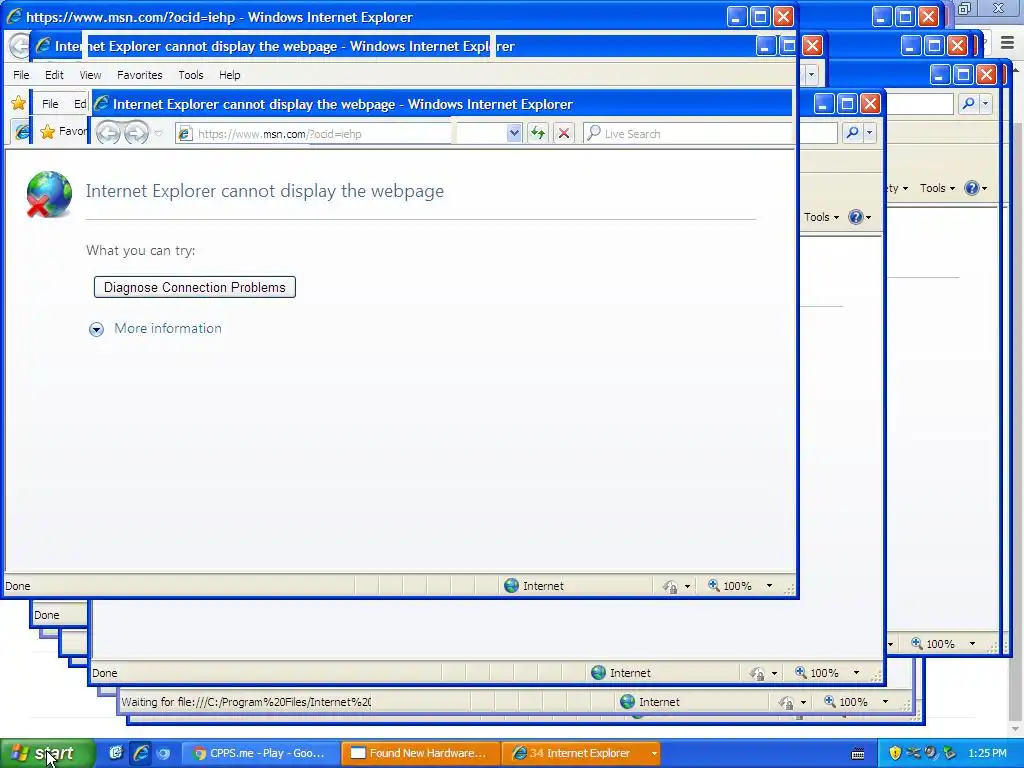Click the blue Help question icon in the middle window
The image size is (1024, 768).
(x=856, y=217)
